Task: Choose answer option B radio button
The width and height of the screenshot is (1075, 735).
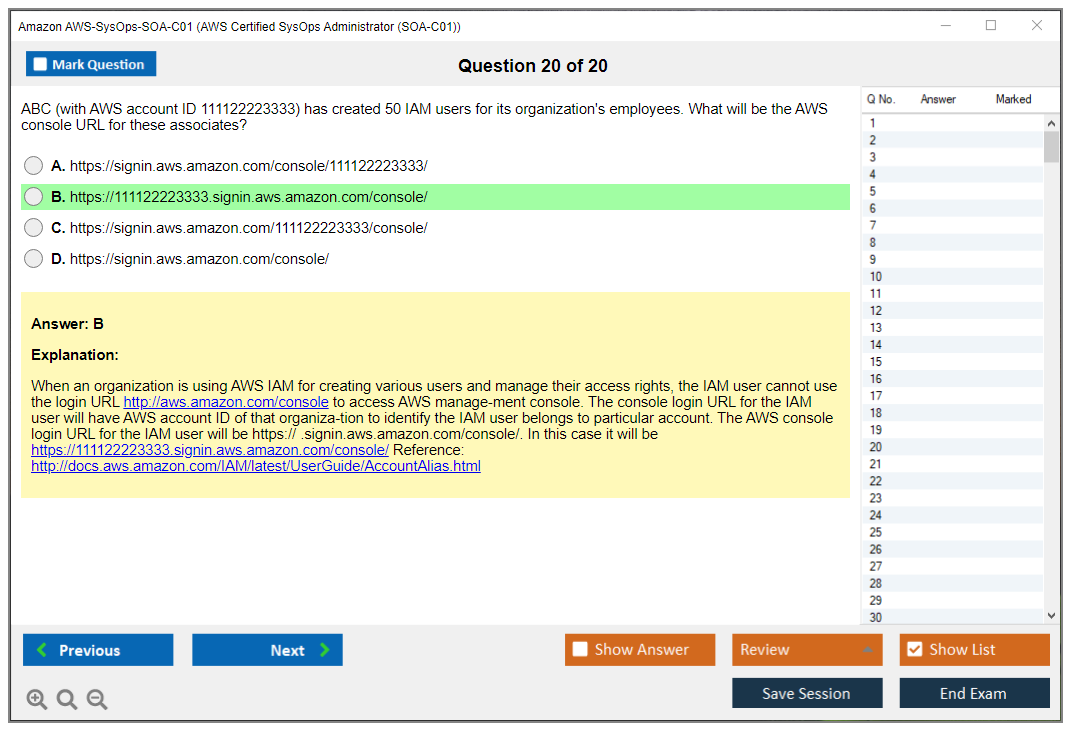Action: [x=34, y=197]
